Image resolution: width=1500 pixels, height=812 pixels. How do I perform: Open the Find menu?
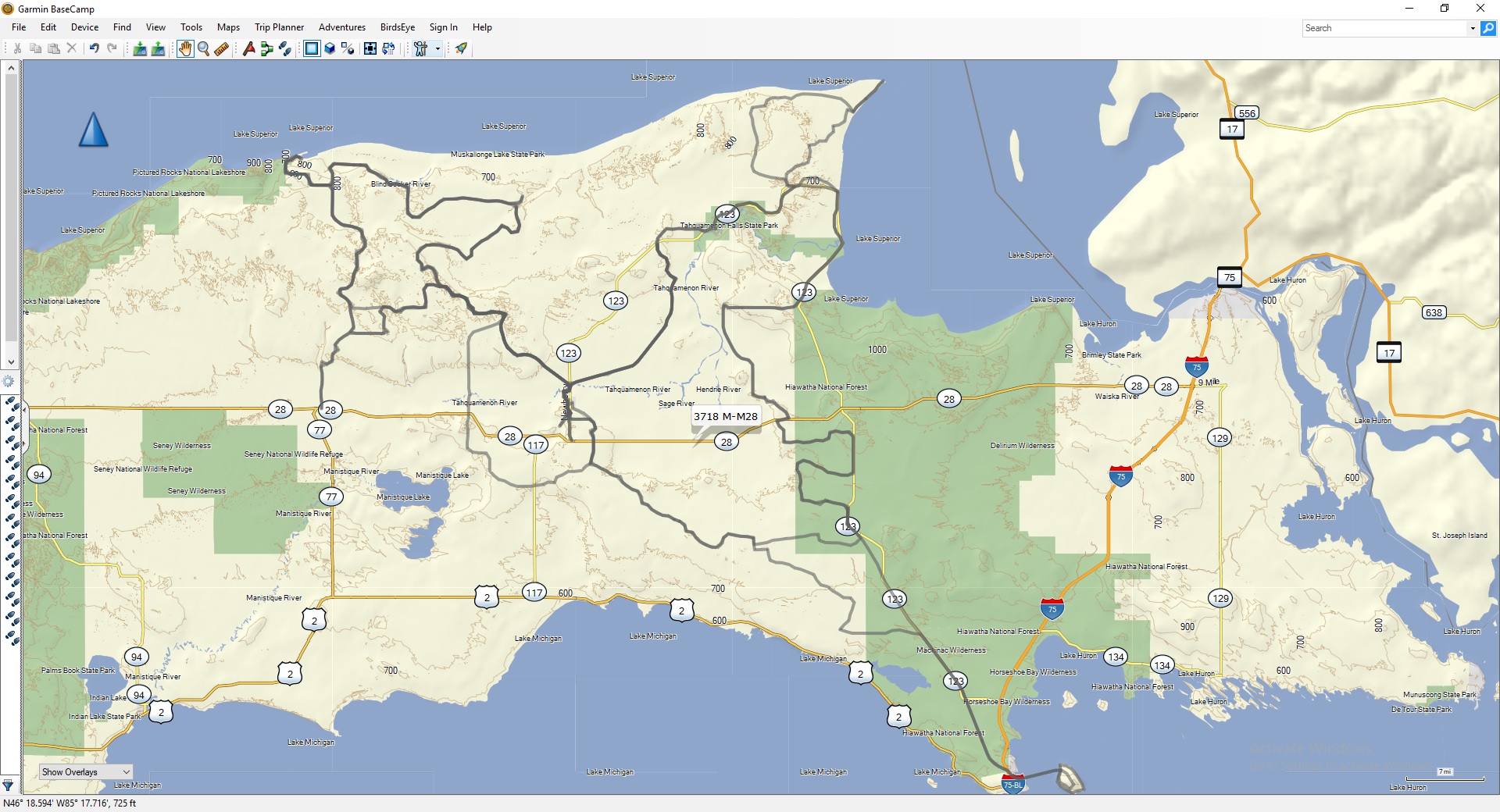122,27
